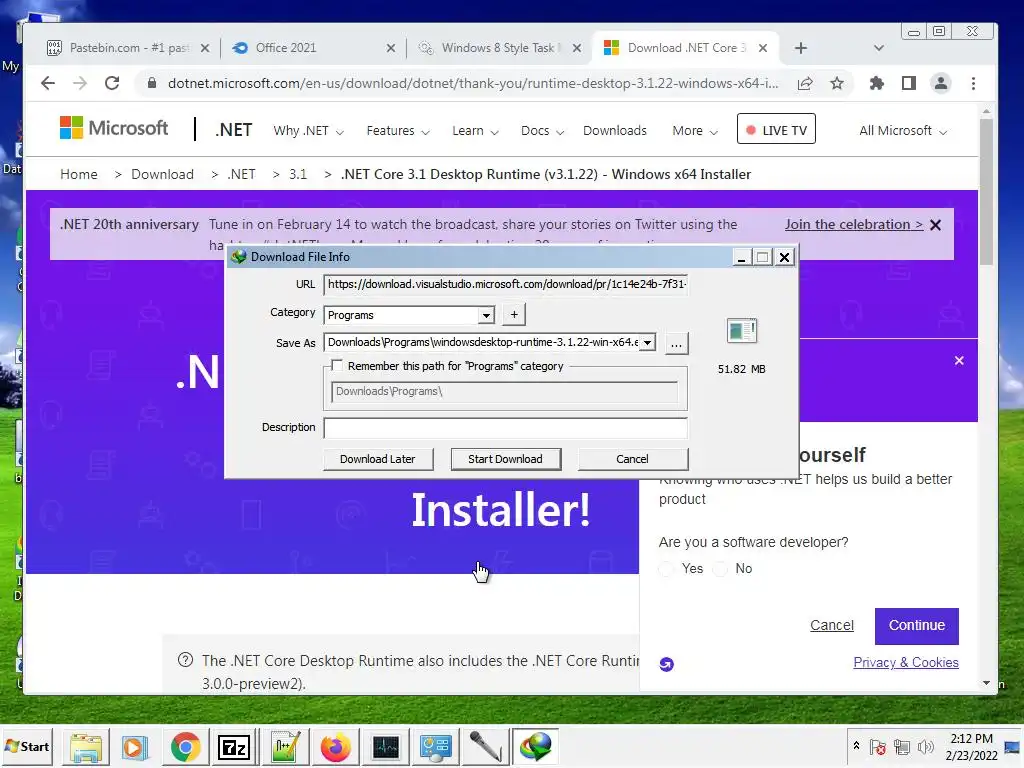The width and height of the screenshot is (1024, 768).
Task: Open Firefox from taskbar
Action: pos(336,747)
